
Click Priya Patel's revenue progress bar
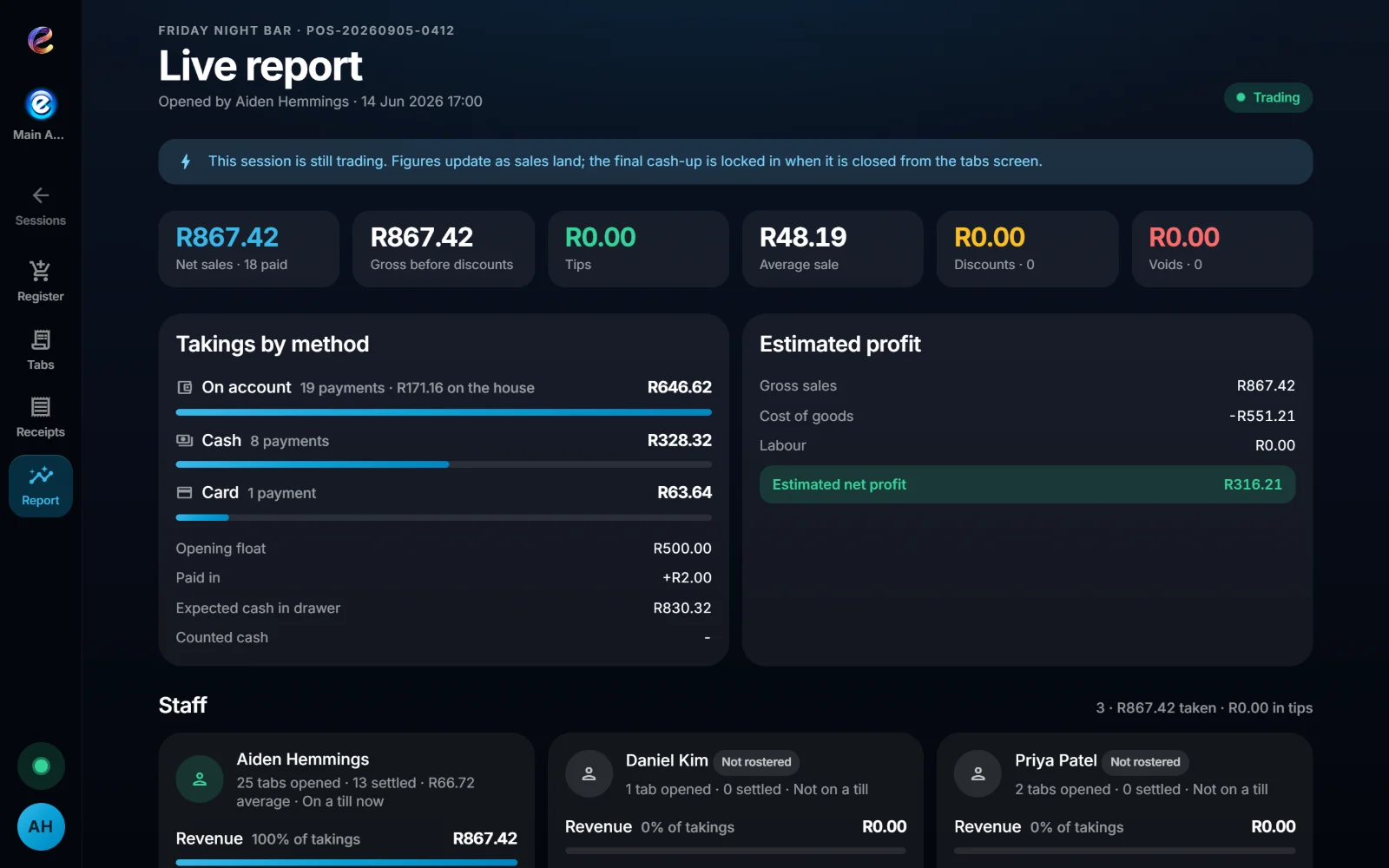[x=1124, y=851]
